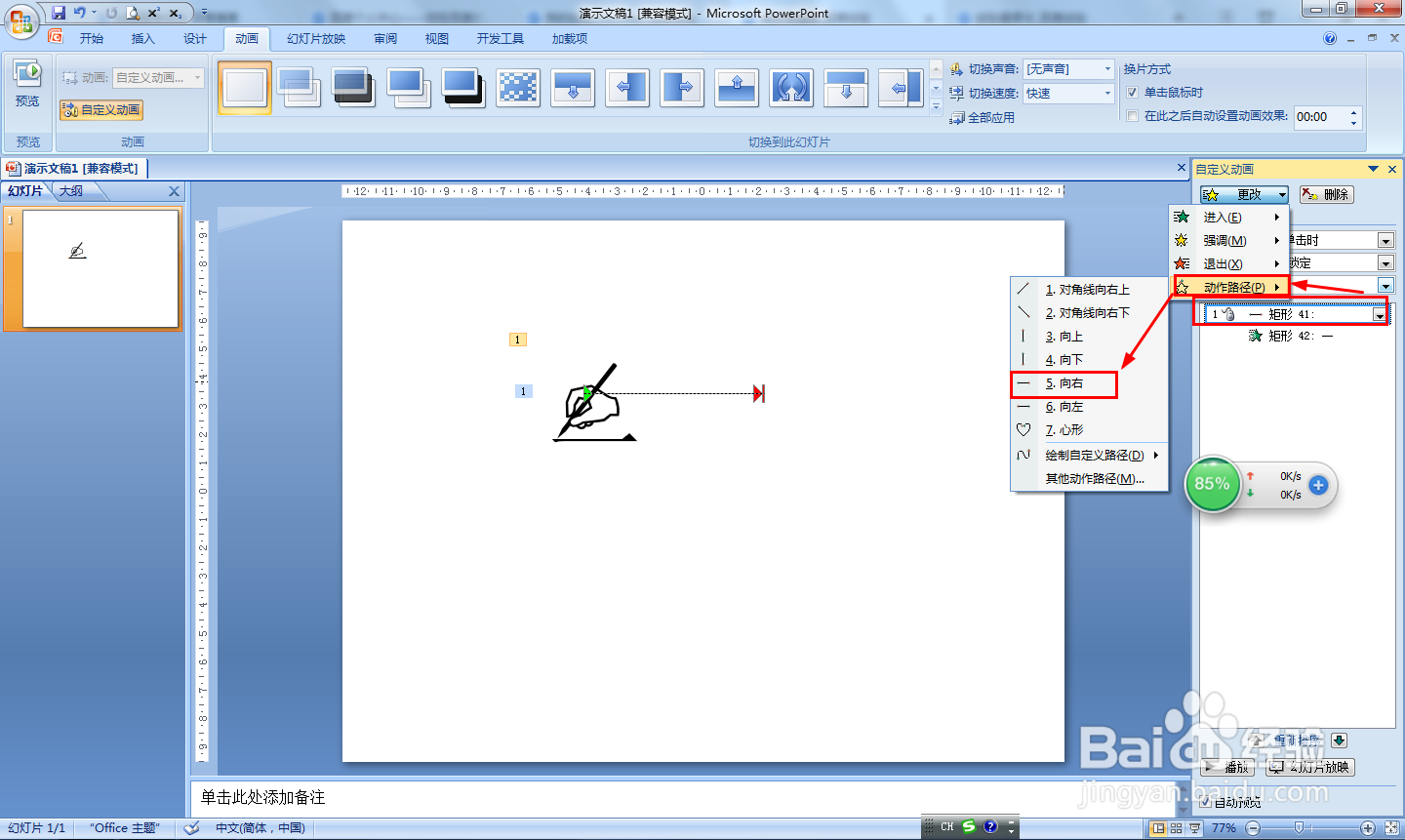Apply superscript from quick access toolbar
1405x840 pixels.
[154, 13]
